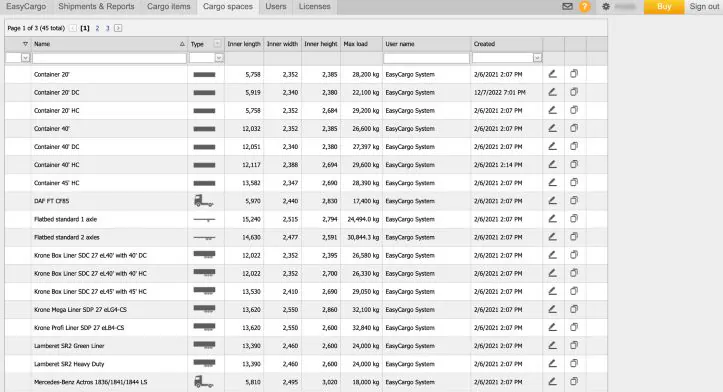Viewport: 723px width, 392px height.
Task: Sort by Inner width column
Action: tap(282, 44)
